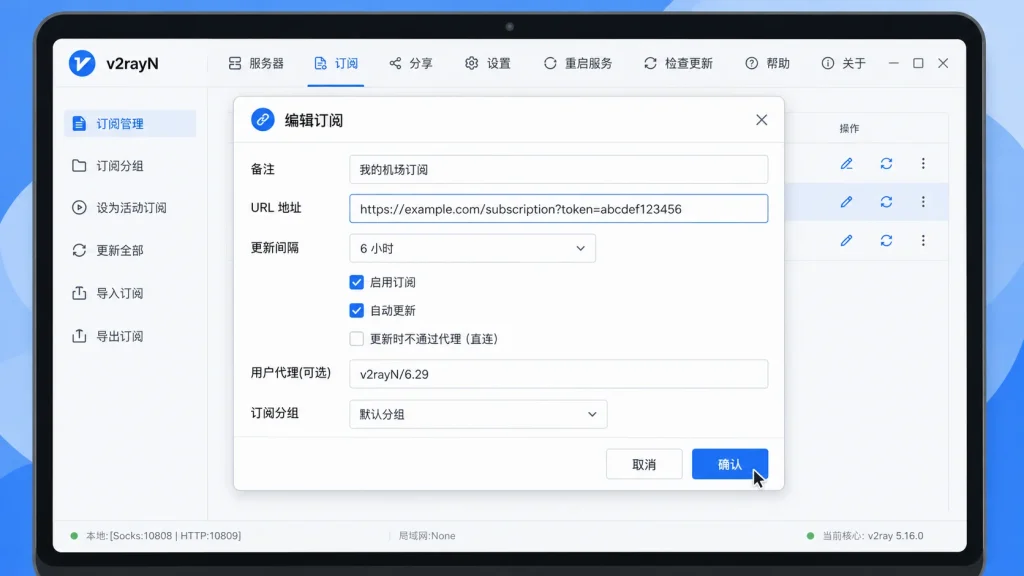Open the more options menu in second row
The image size is (1024, 576).
pyautogui.click(x=923, y=202)
